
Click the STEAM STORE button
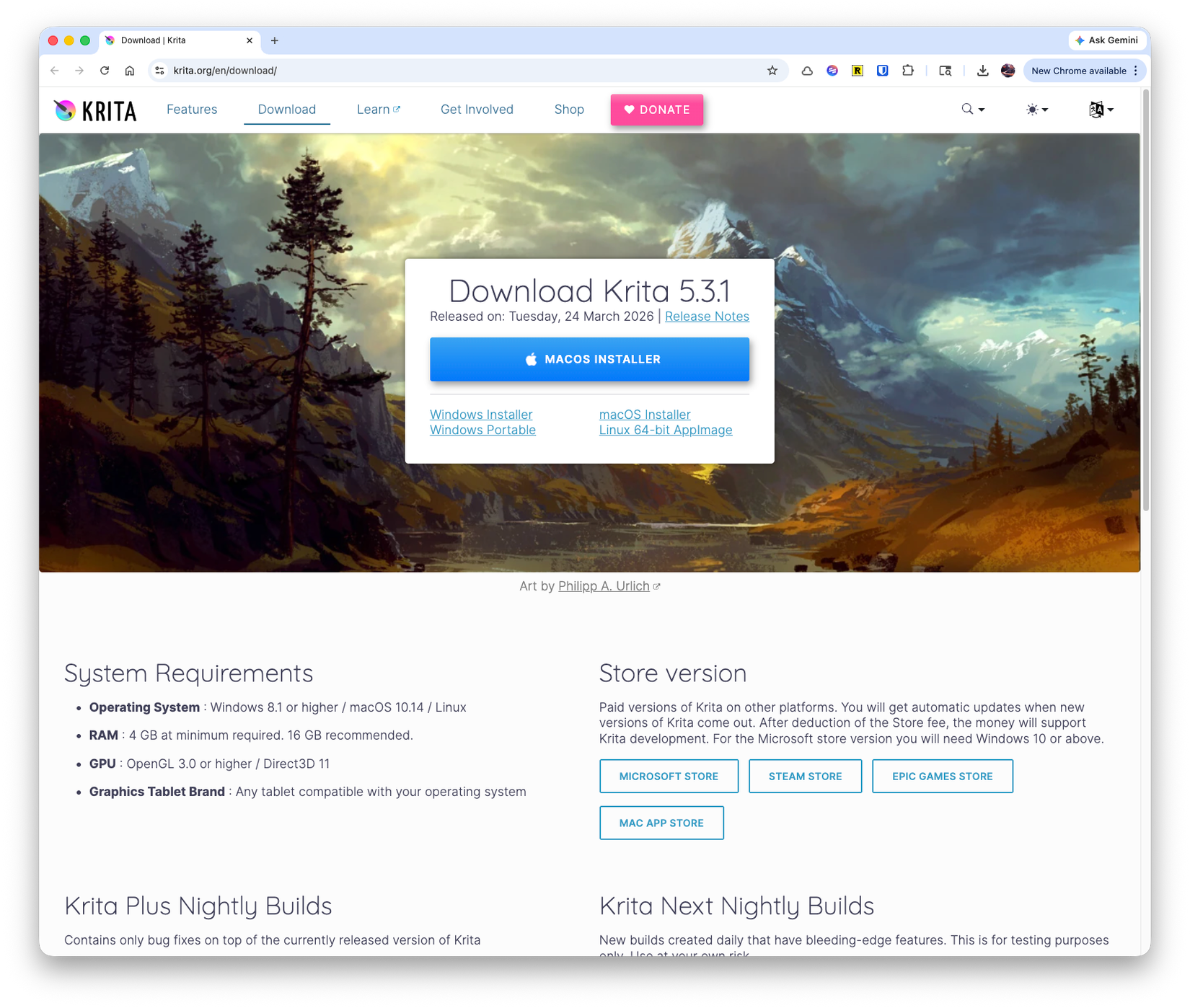tap(805, 776)
